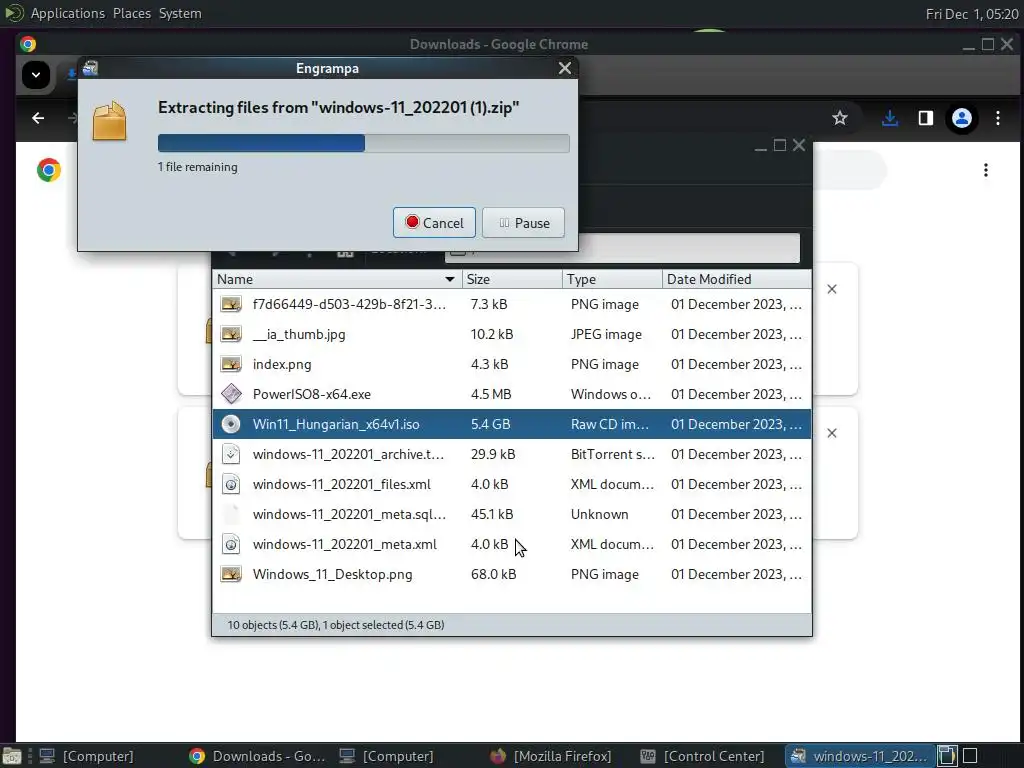Pause the extraction in Engrampa dialog
The image size is (1024, 768).
pyautogui.click(x=523, y=223)
